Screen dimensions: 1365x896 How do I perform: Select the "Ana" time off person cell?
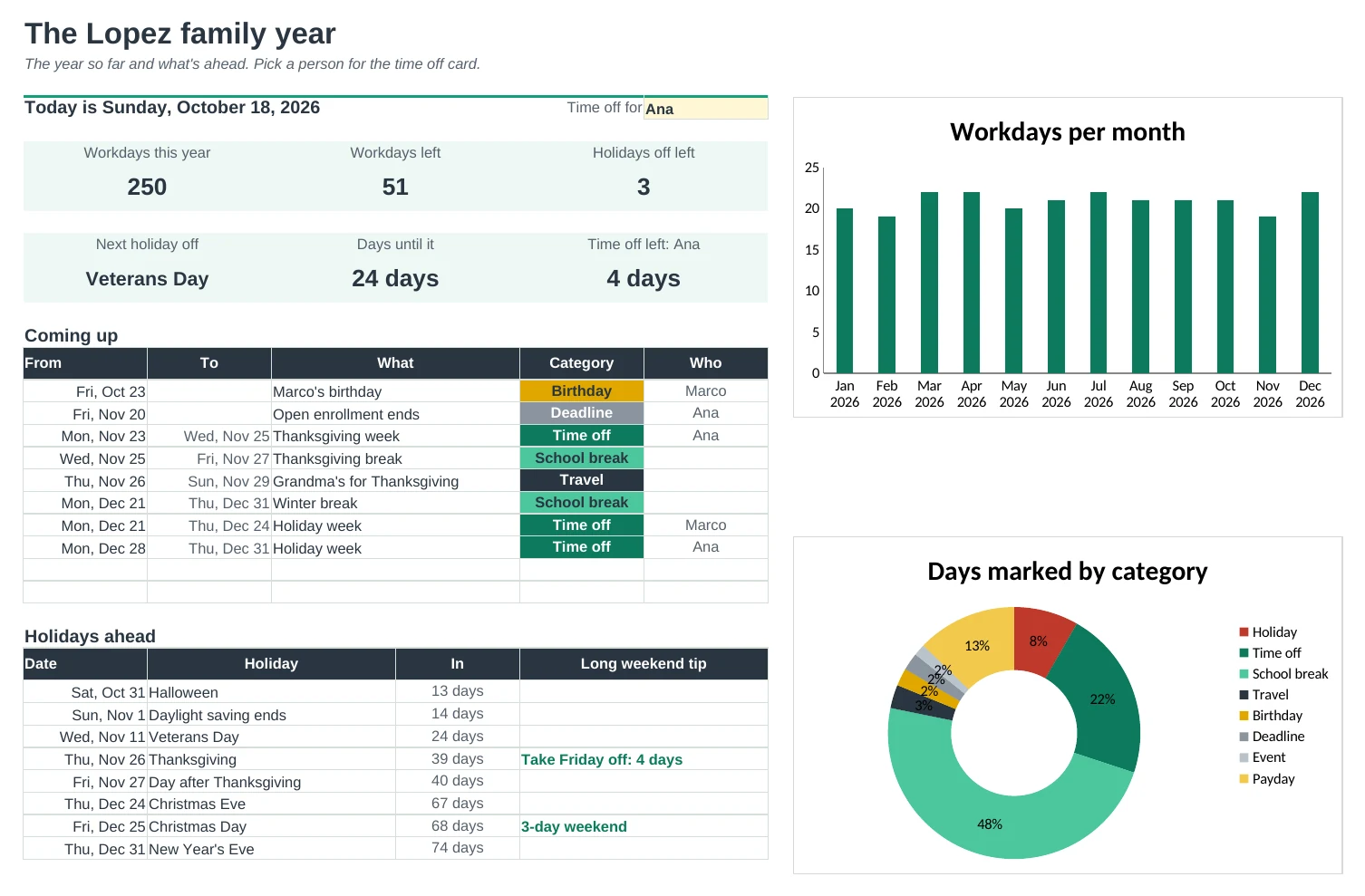tap(705, 109)
